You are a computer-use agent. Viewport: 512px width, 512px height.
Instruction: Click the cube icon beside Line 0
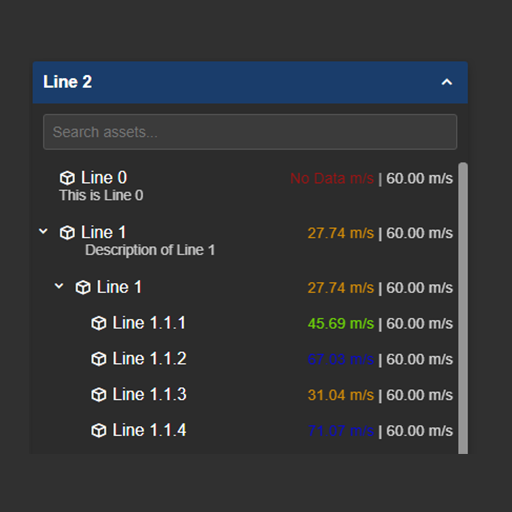pos(67,178)
